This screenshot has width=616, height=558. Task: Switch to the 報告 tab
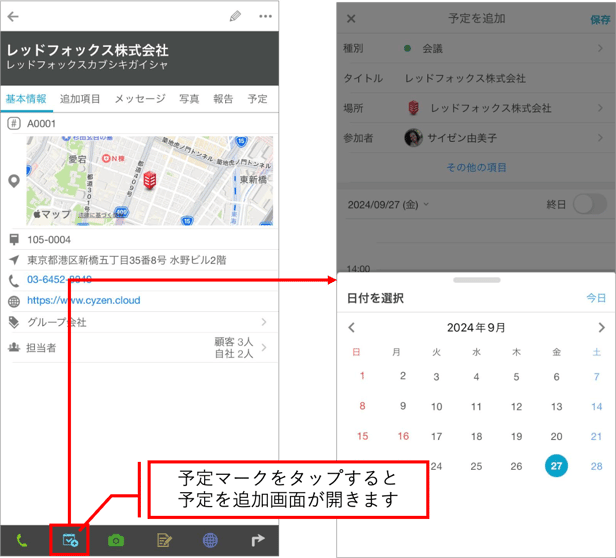223,99
